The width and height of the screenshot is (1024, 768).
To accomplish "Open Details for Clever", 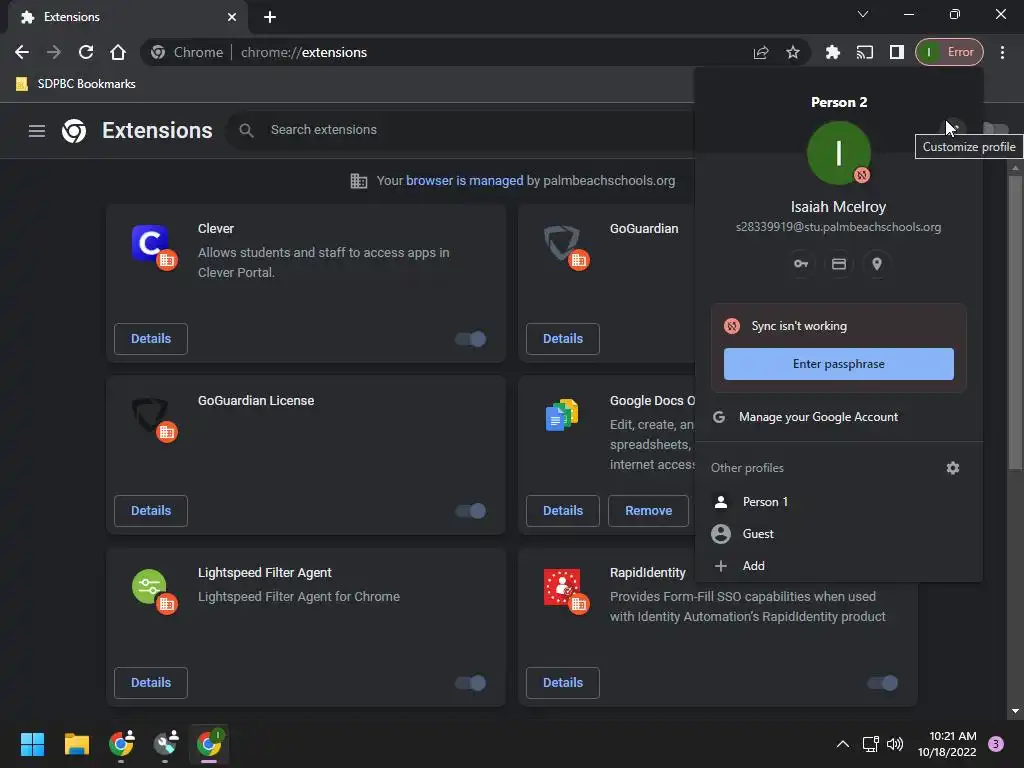I will point(151,339).
